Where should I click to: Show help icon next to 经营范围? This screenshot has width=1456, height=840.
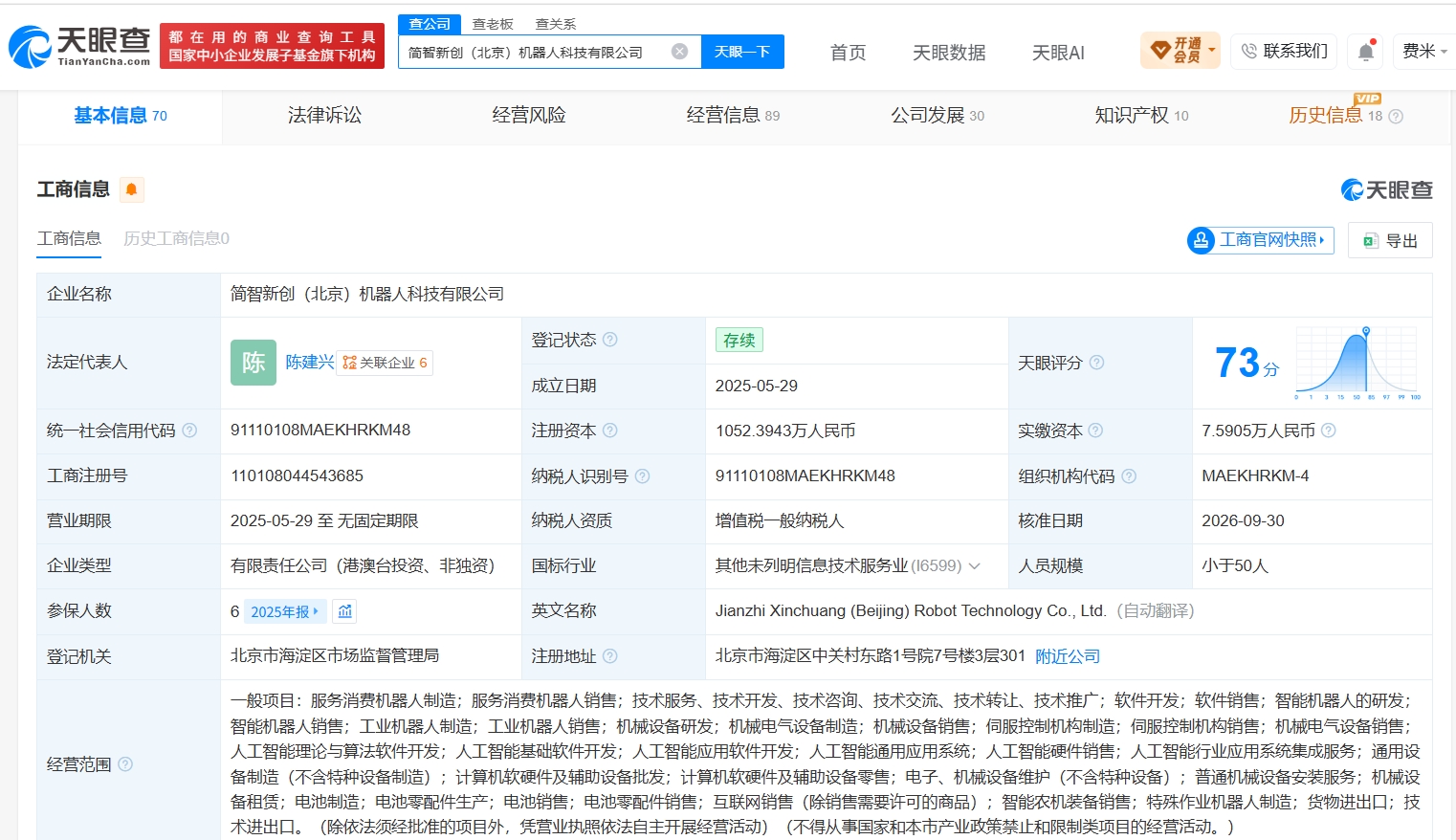click(x=125, y=764)
